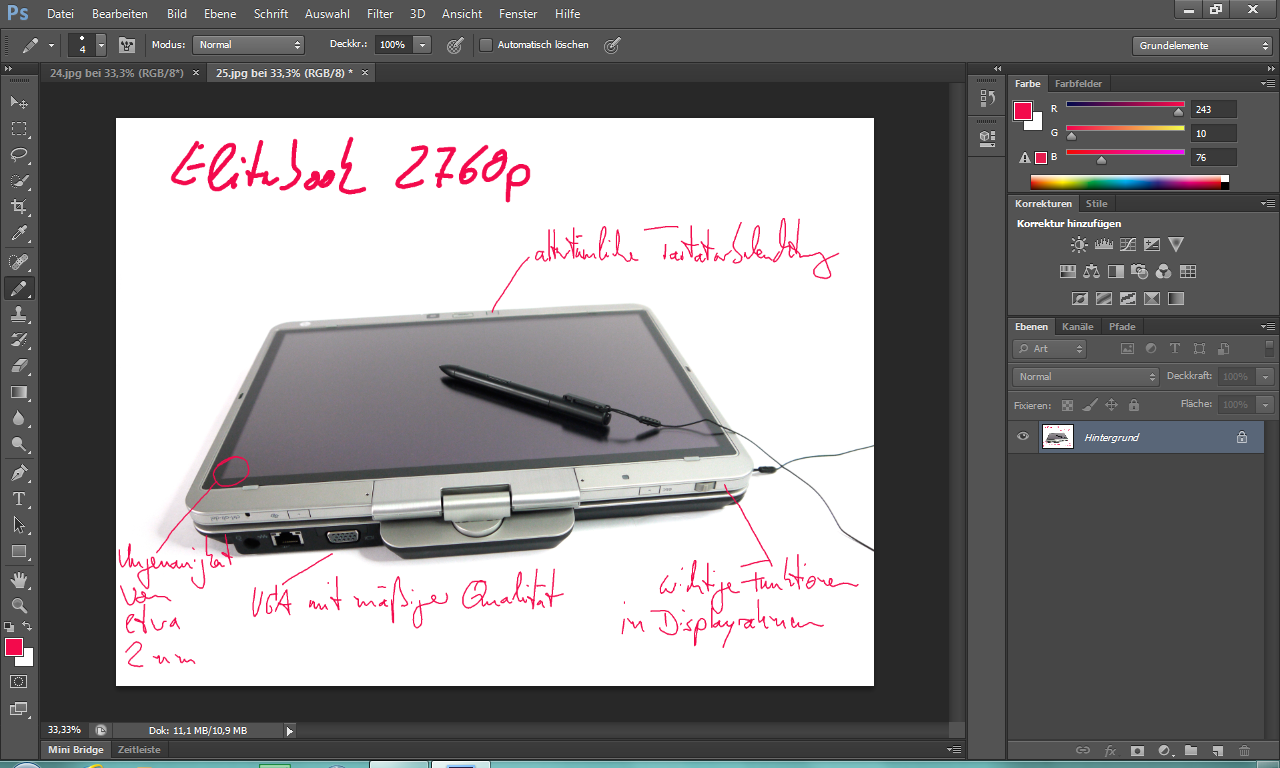Screen dimensions: 1280x768
Task: Add a Brightness/Contrast adjustment (sun icon)
Action: [x=1079, y=244]
